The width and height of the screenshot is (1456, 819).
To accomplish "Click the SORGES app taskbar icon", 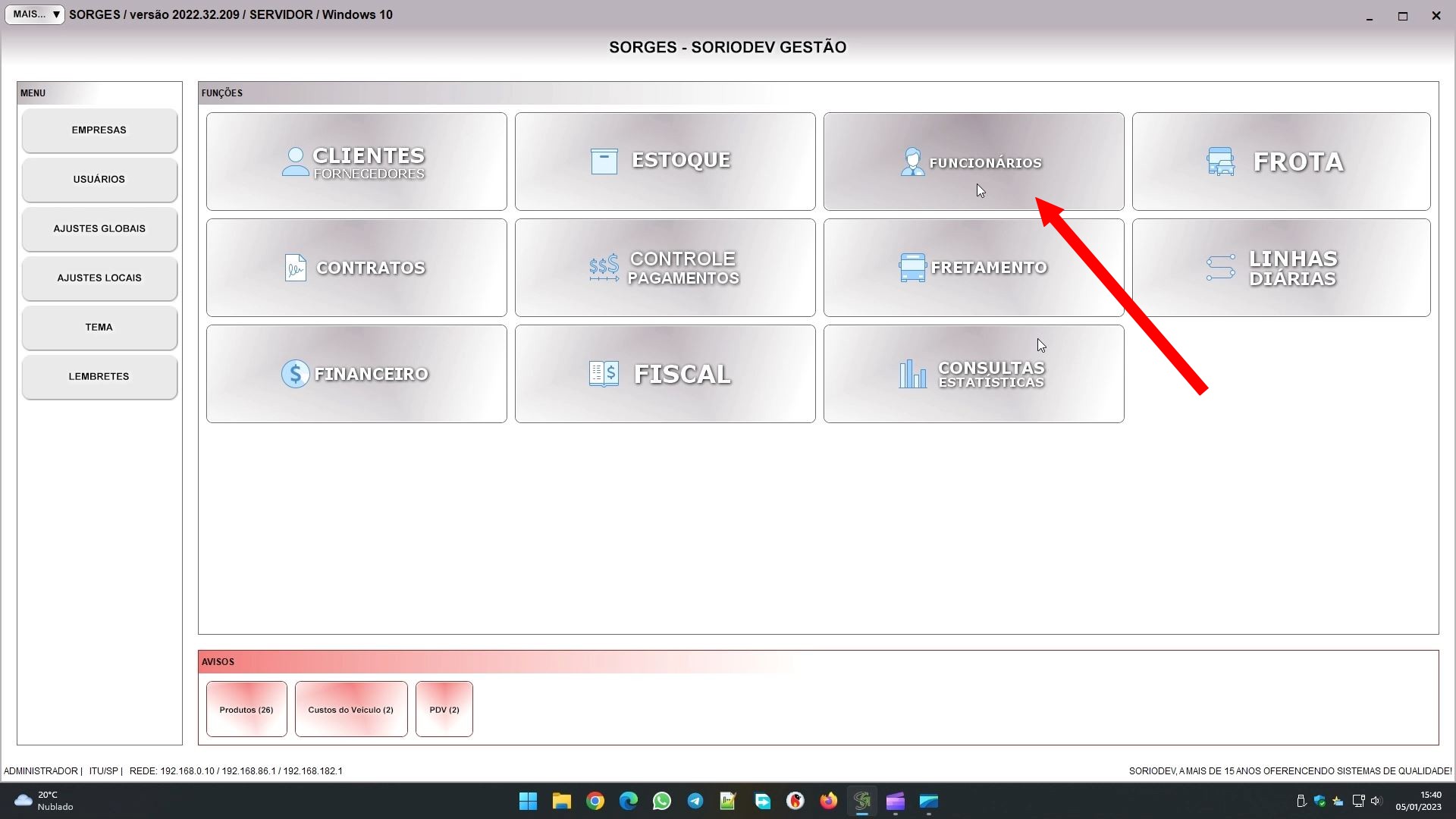I will (x=862, y=801).
